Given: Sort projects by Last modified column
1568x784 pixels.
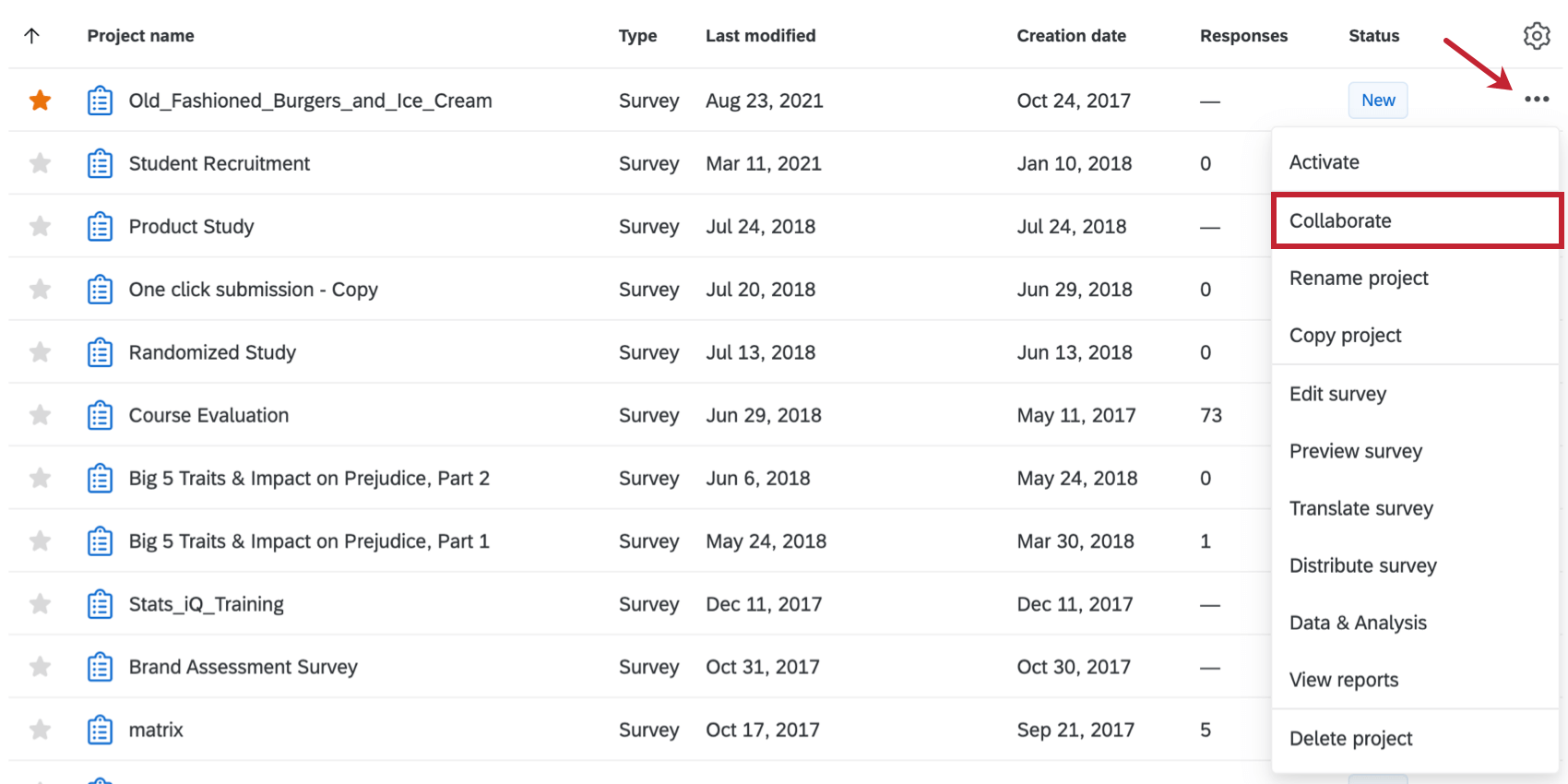Looking at the screenshot, I should pos(760,36).
